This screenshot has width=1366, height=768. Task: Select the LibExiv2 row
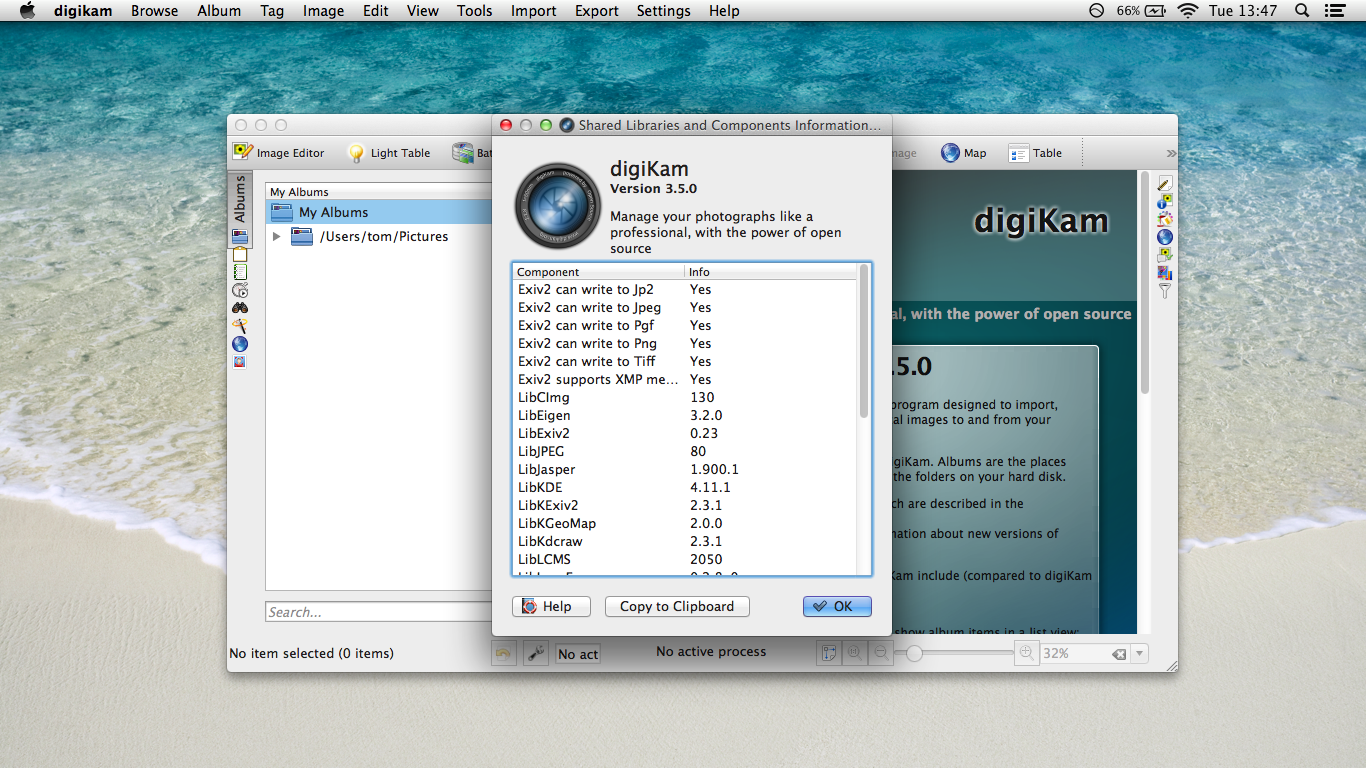(685, 433)
